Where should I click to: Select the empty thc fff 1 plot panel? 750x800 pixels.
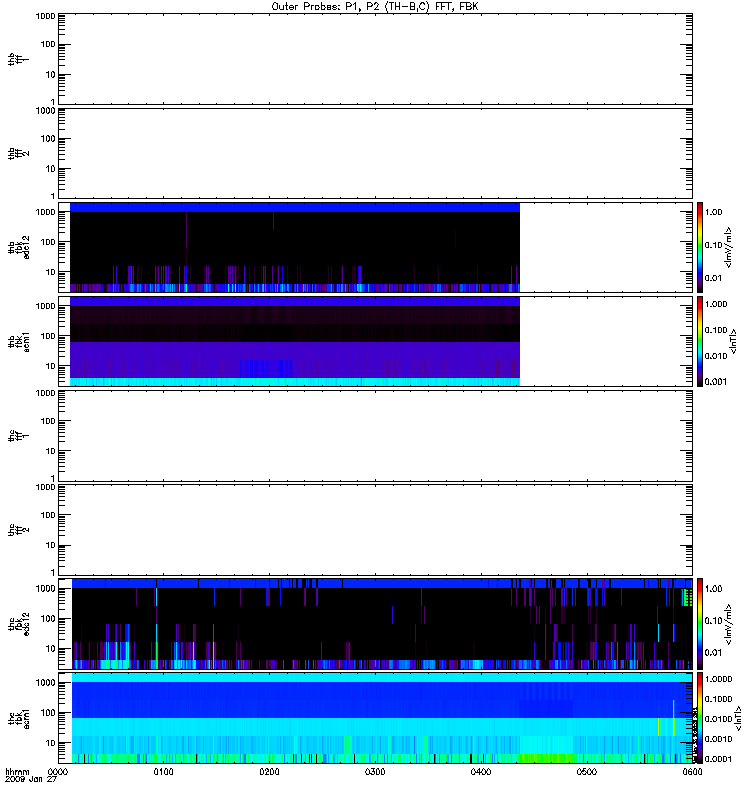coord(376,435)
